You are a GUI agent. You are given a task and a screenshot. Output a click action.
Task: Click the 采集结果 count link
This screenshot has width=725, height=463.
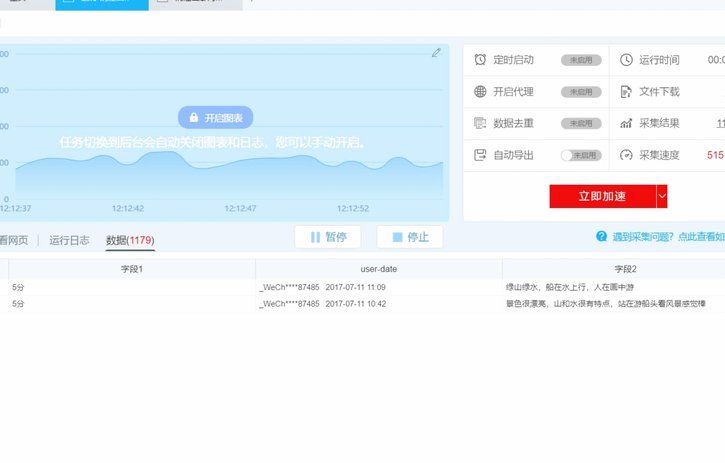click(720, 123)
